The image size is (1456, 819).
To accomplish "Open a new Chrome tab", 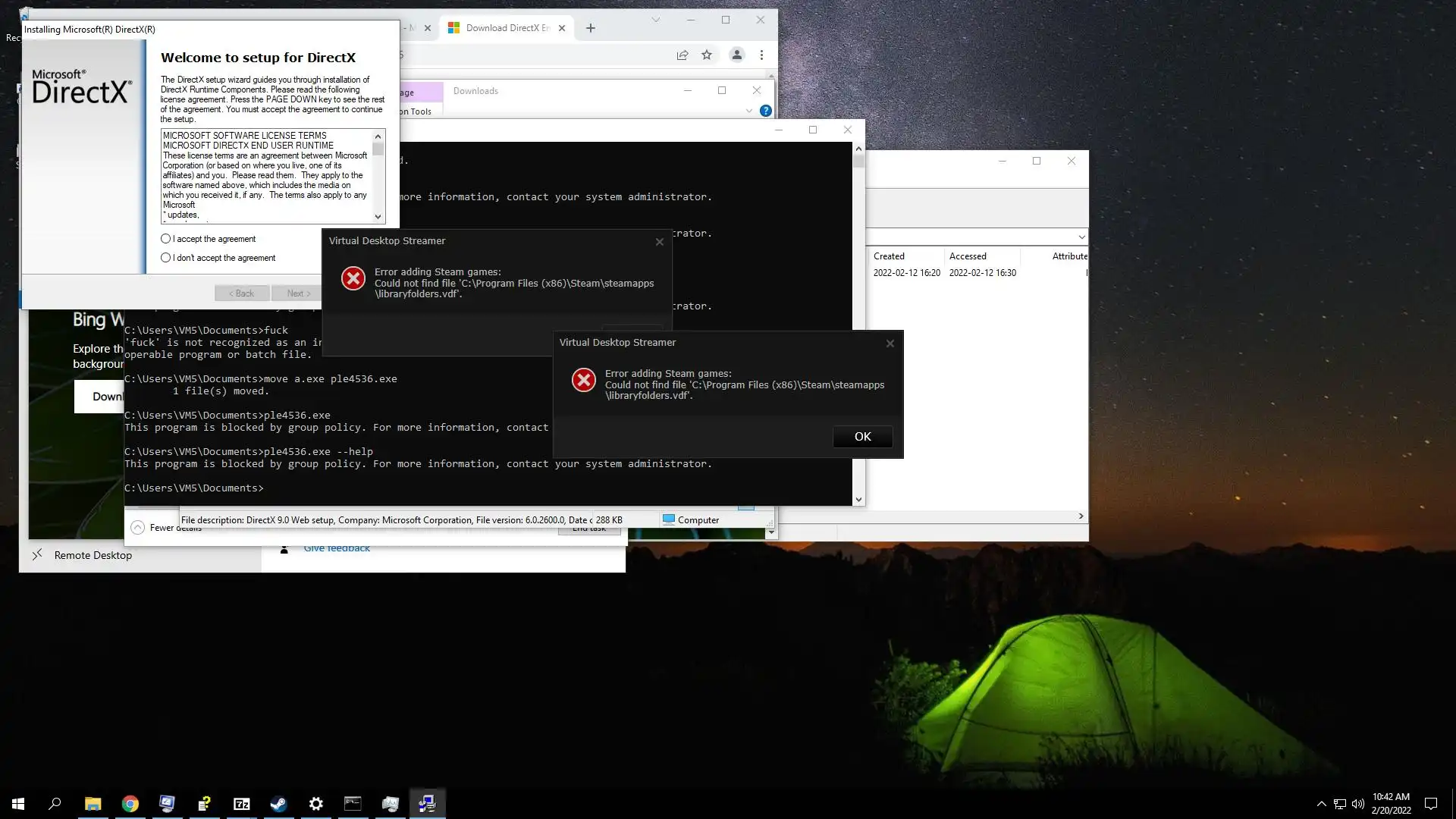I will [591, 28].
